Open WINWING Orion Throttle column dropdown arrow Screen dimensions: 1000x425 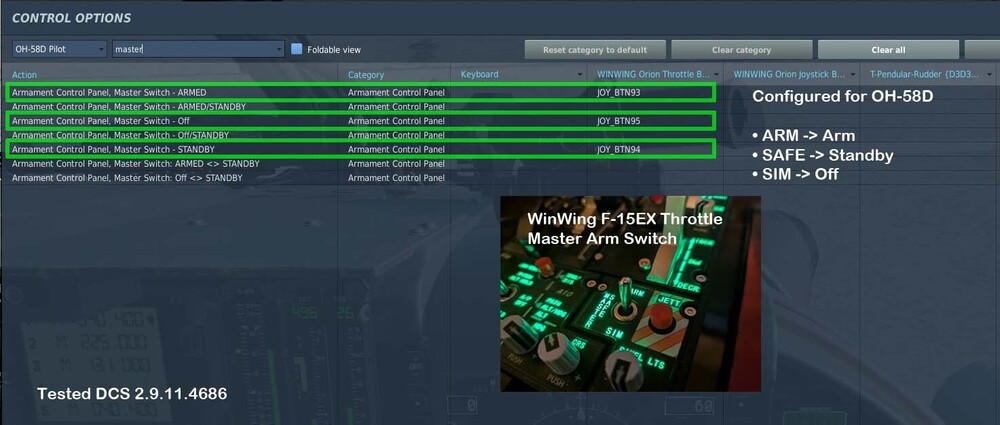pyautogui.click(x=716, y=75)
